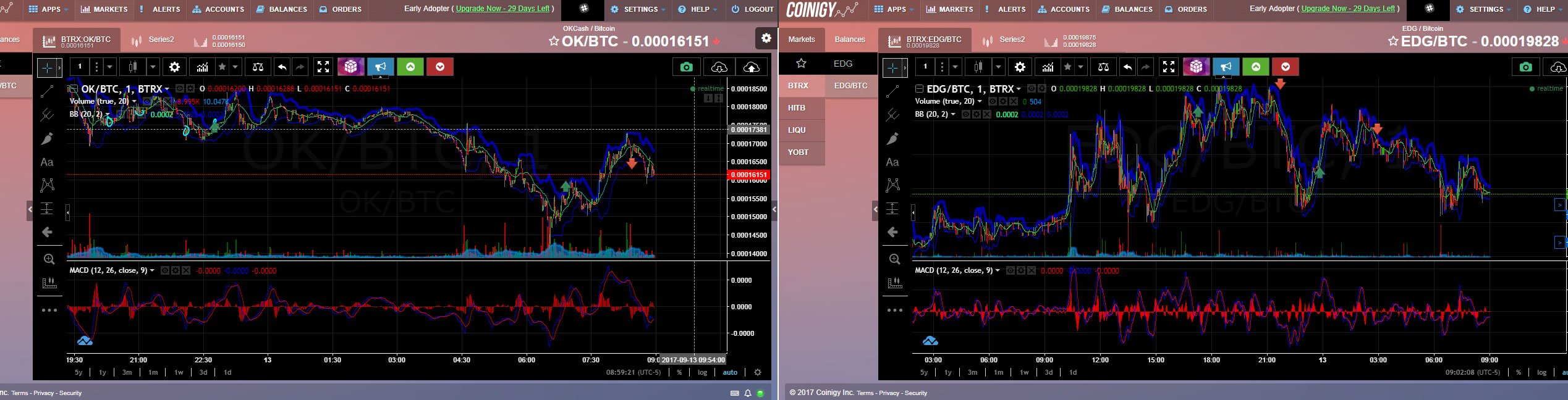
Task: Click red sell arrow button in OK/BTC toolbar
Action: coord(440,67)
